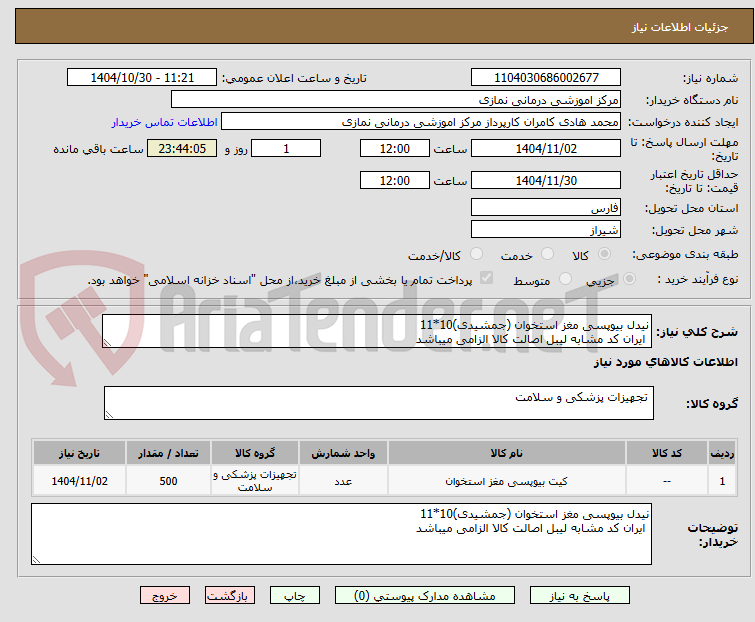The width and height of the screenshot is (755, 622).
Task: Click the استان محل تحویل field فارس
Action: [x=546, y=207]
